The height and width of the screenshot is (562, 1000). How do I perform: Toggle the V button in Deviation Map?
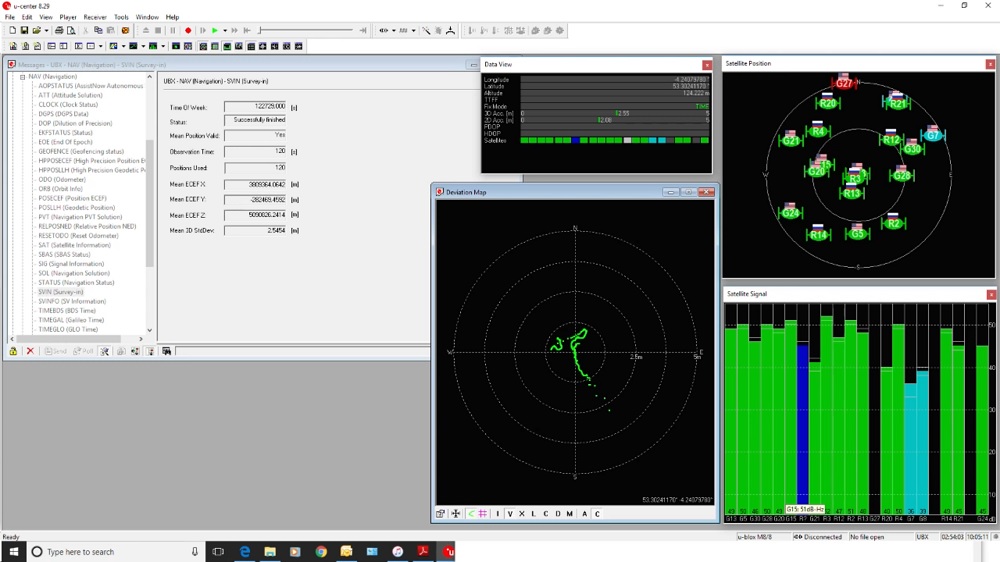pos(510,514)
